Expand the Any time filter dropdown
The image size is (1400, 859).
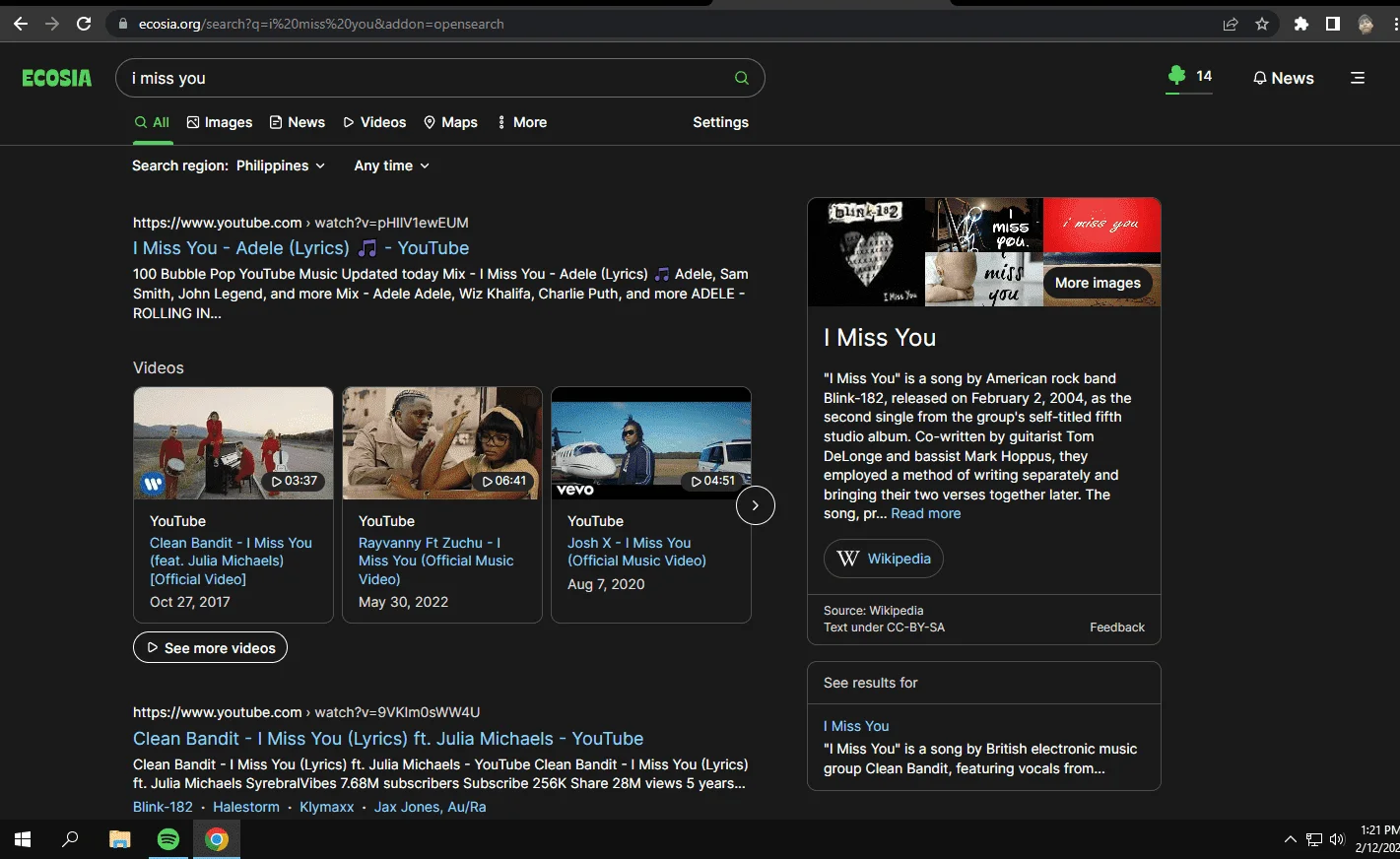392,165
